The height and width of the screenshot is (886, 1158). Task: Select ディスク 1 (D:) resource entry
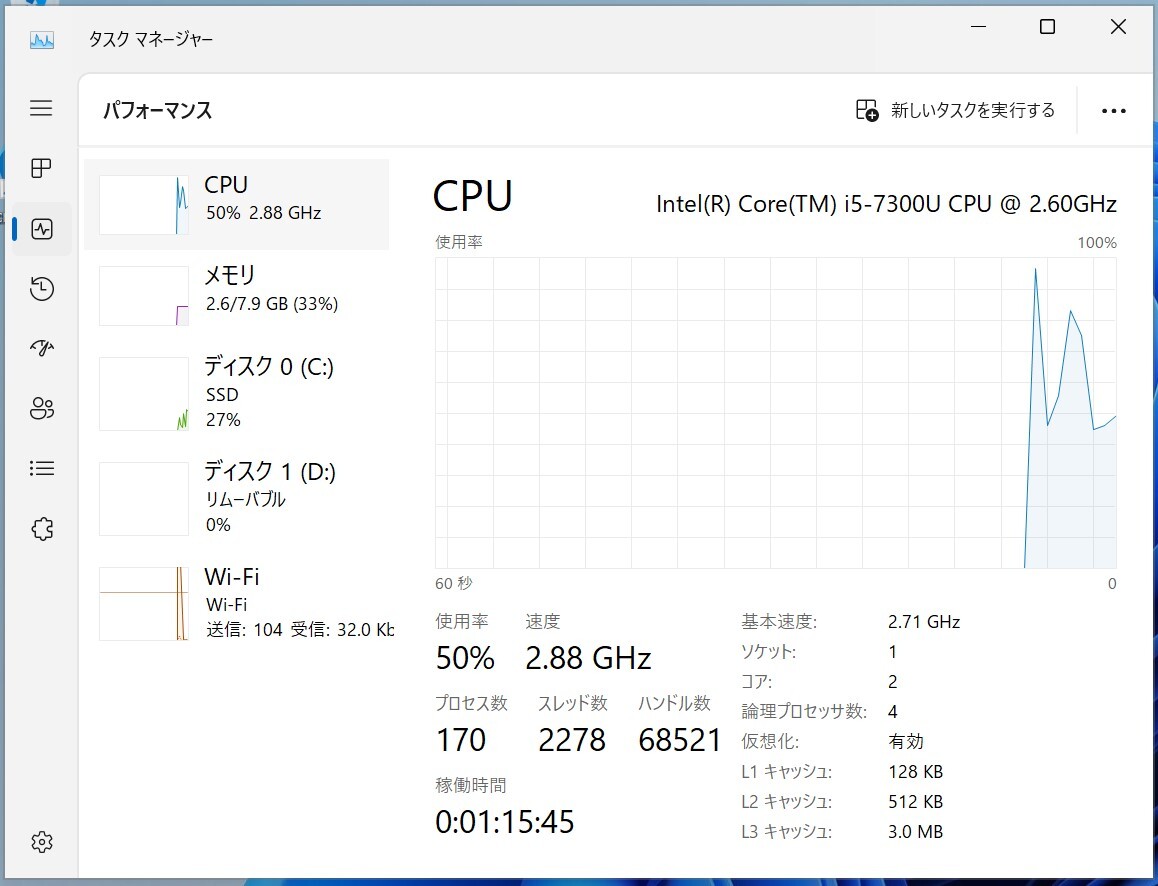pyautogui.click(x=236, y=498)
